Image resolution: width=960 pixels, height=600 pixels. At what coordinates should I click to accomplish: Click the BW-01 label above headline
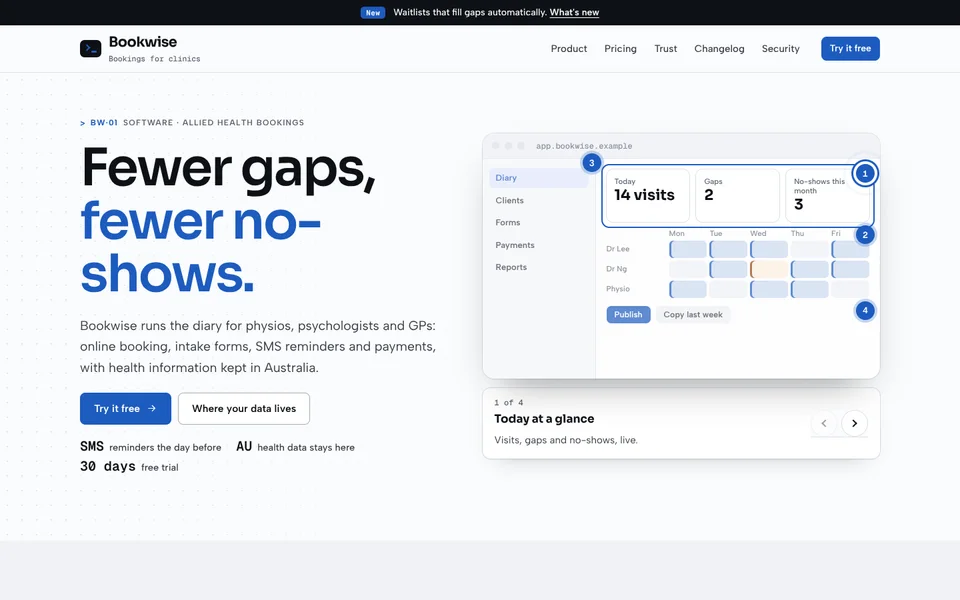click(x=103, y=122)
